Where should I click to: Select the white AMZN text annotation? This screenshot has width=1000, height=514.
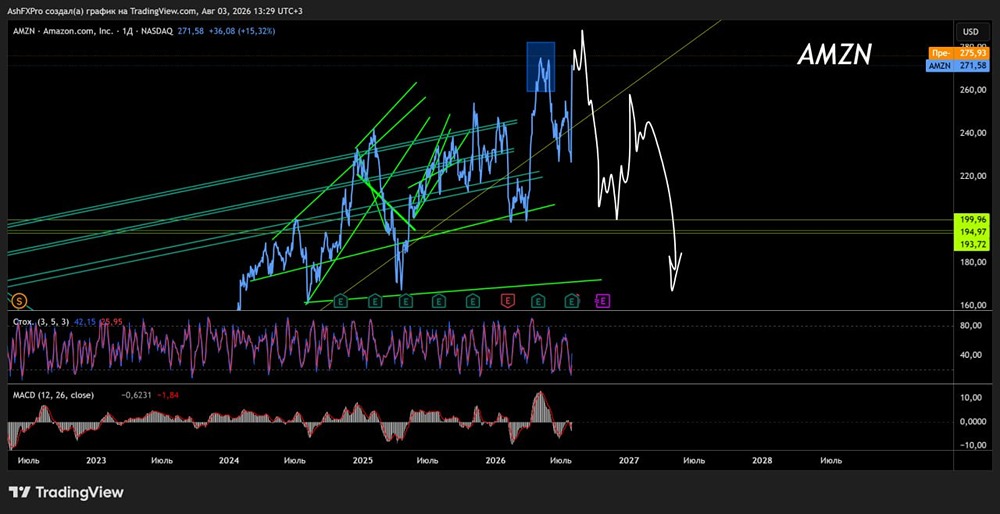click(x=834, y=56)
